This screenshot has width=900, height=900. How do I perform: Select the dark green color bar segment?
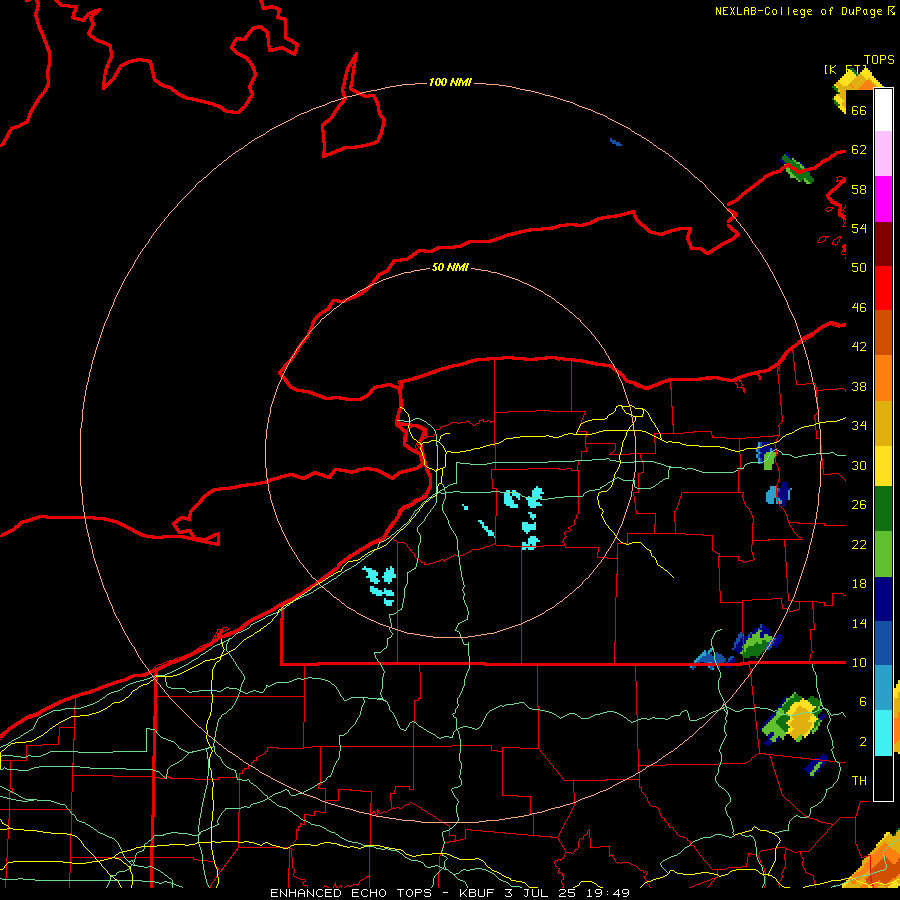pyautogui.click(x=883, y=509)
